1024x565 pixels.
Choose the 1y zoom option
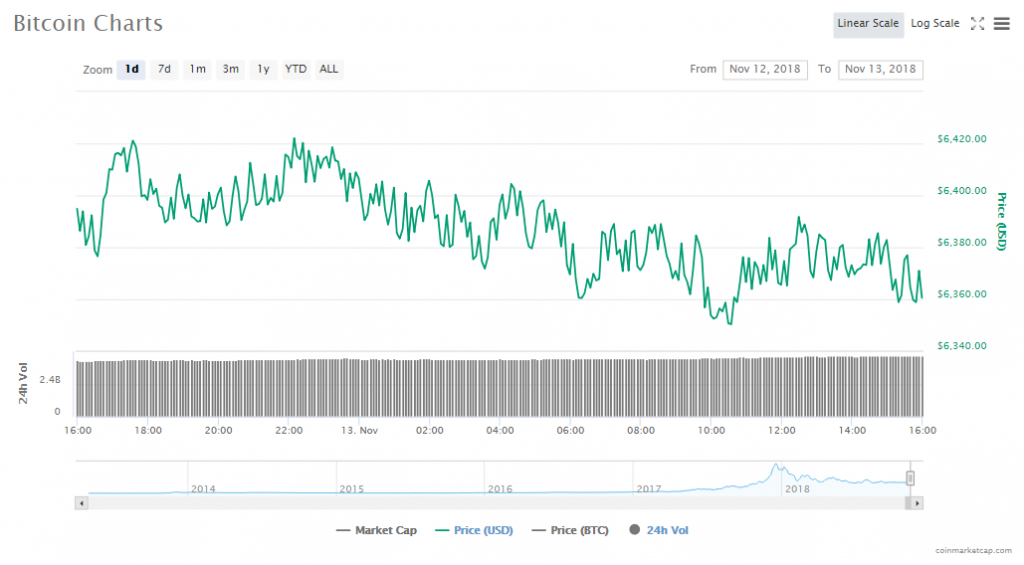pos(263,69)
